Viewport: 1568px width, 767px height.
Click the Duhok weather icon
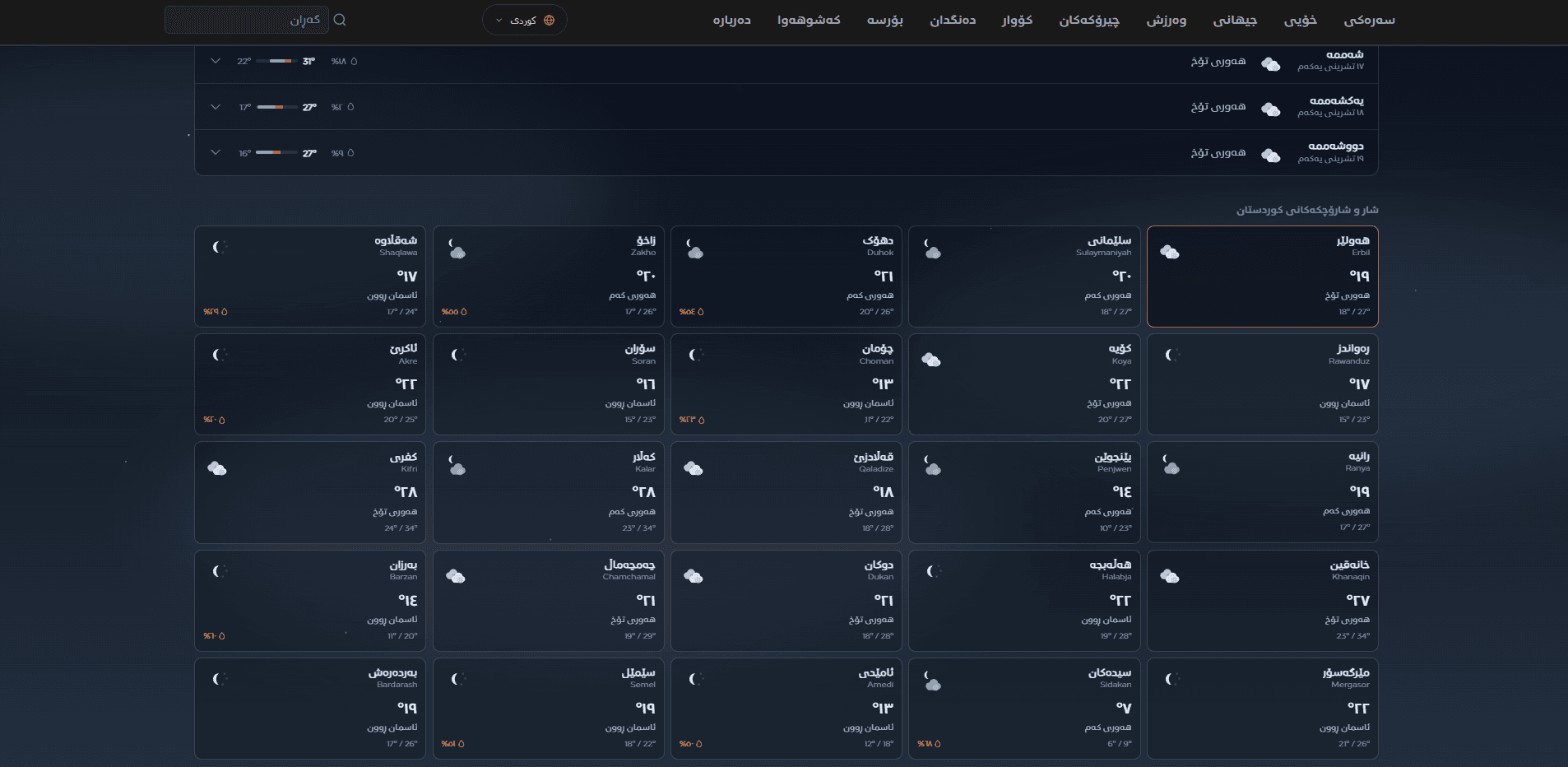coord(694,249)
